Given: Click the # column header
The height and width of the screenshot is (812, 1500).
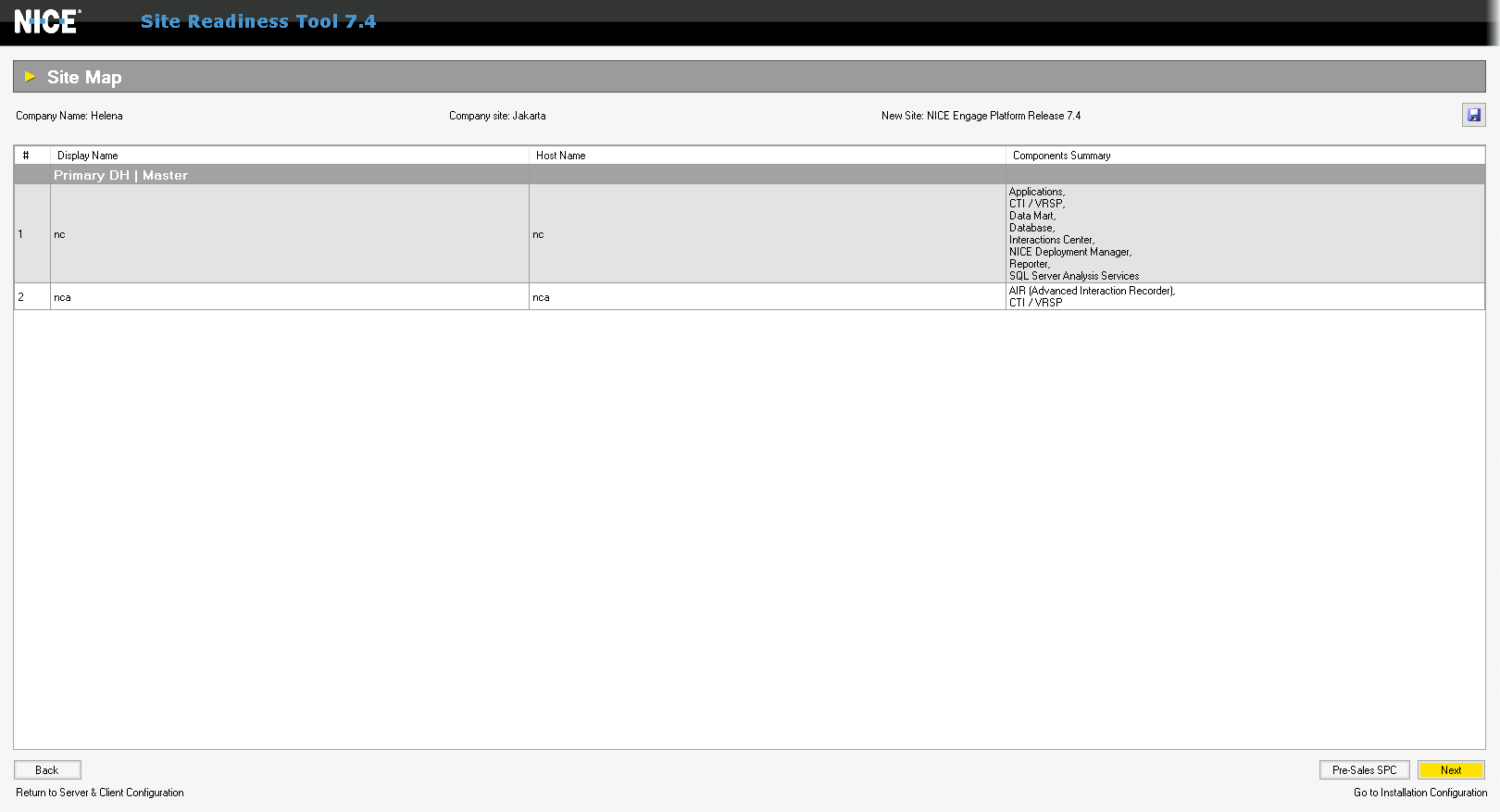Looking at the screenshot, I should (x=27, y=156).
